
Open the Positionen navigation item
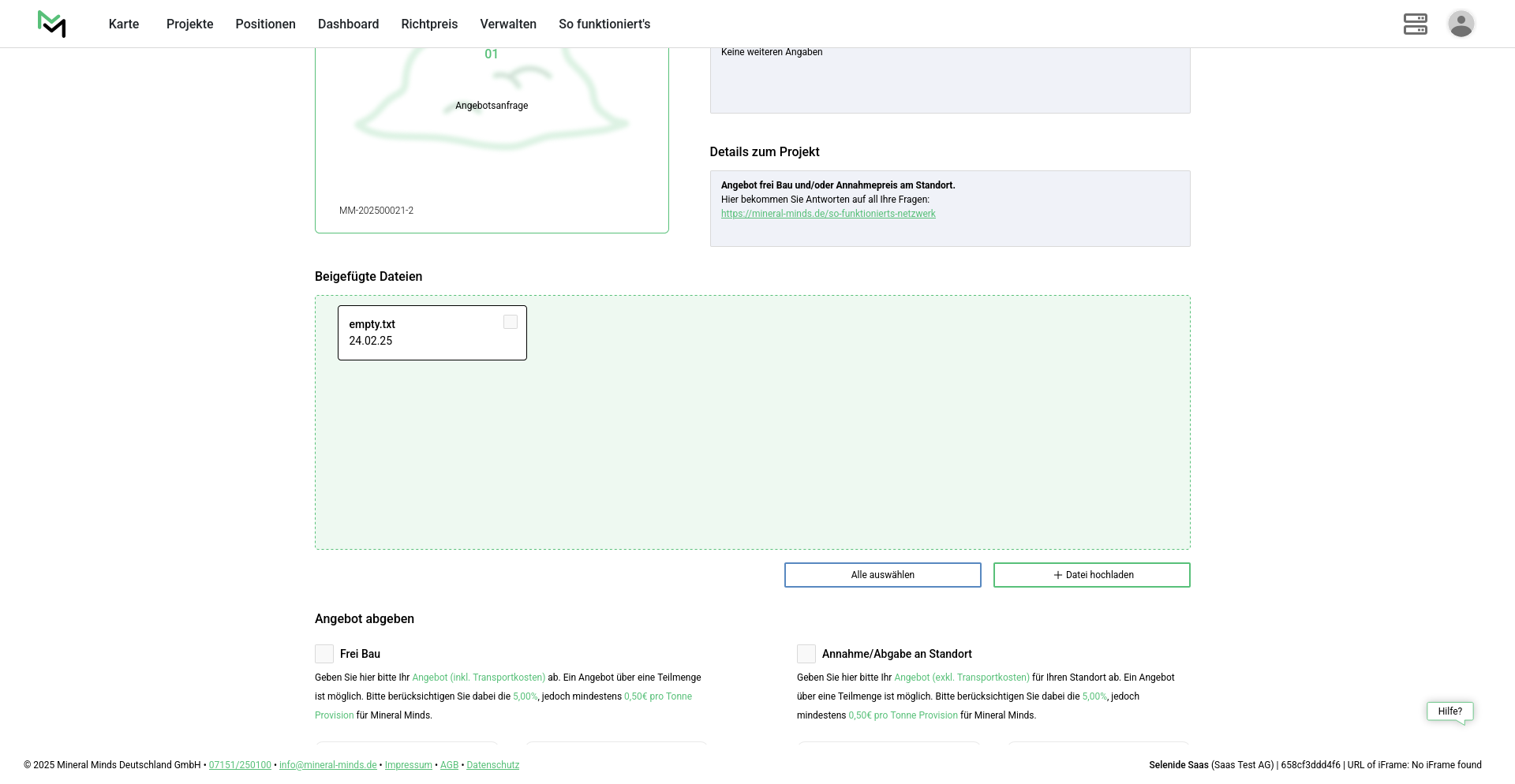click(x=265, y=24)
